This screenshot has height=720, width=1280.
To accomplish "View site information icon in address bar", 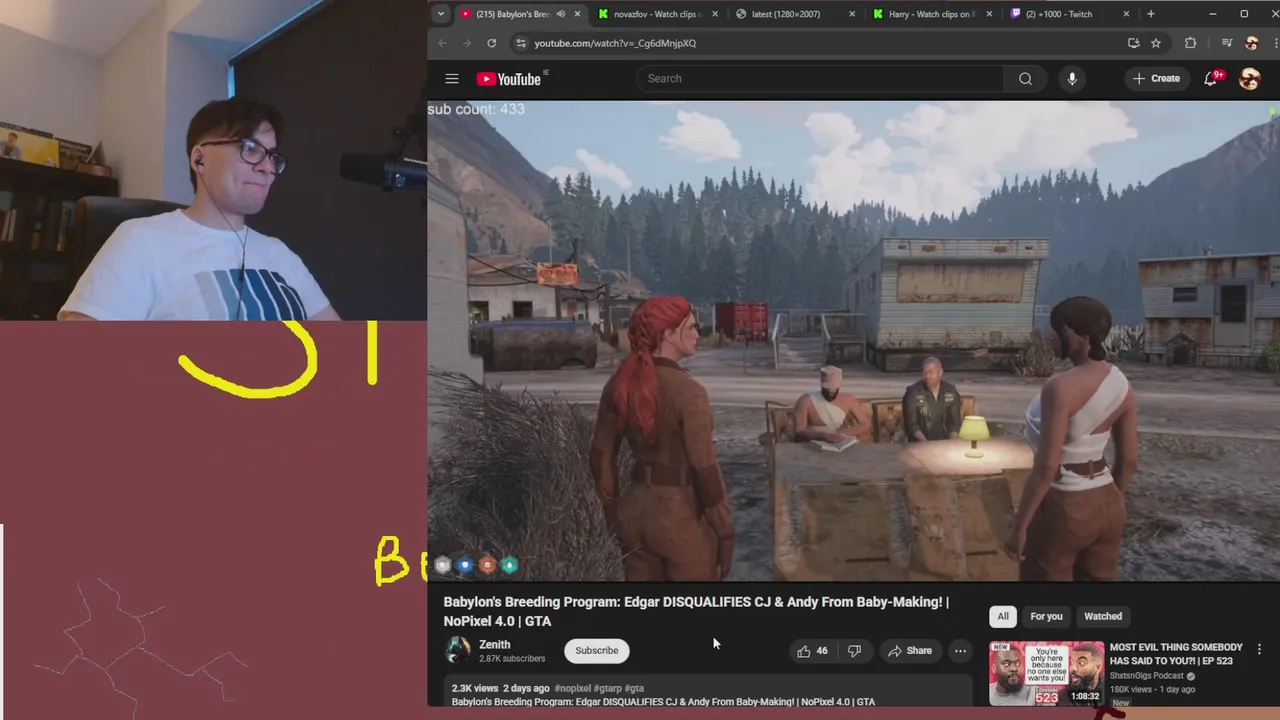I will [520, 43].
